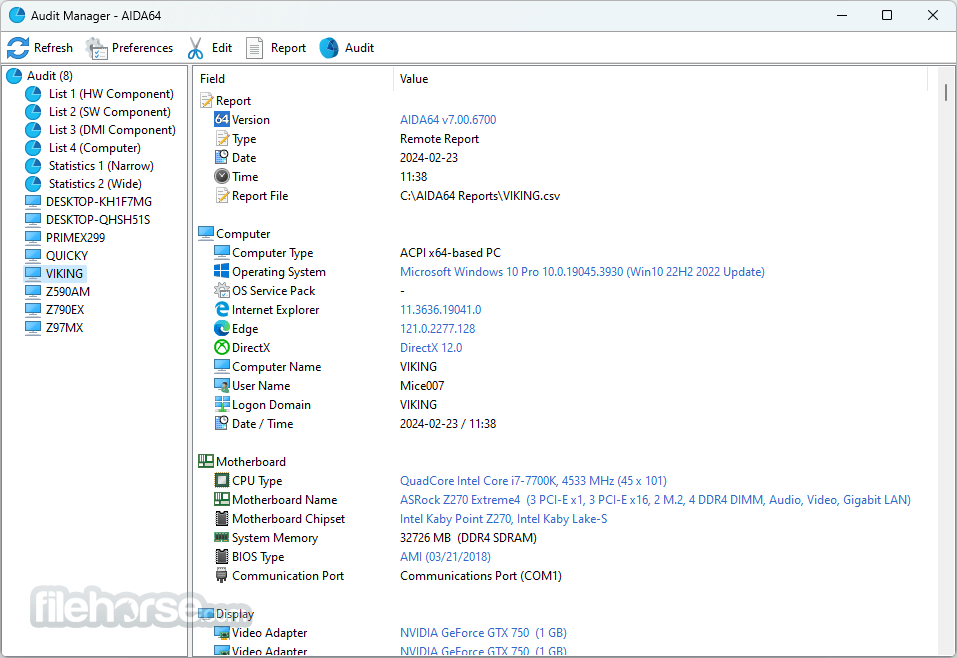
Task: Click the Operating System Windows icon
Action: pos(222,271)
